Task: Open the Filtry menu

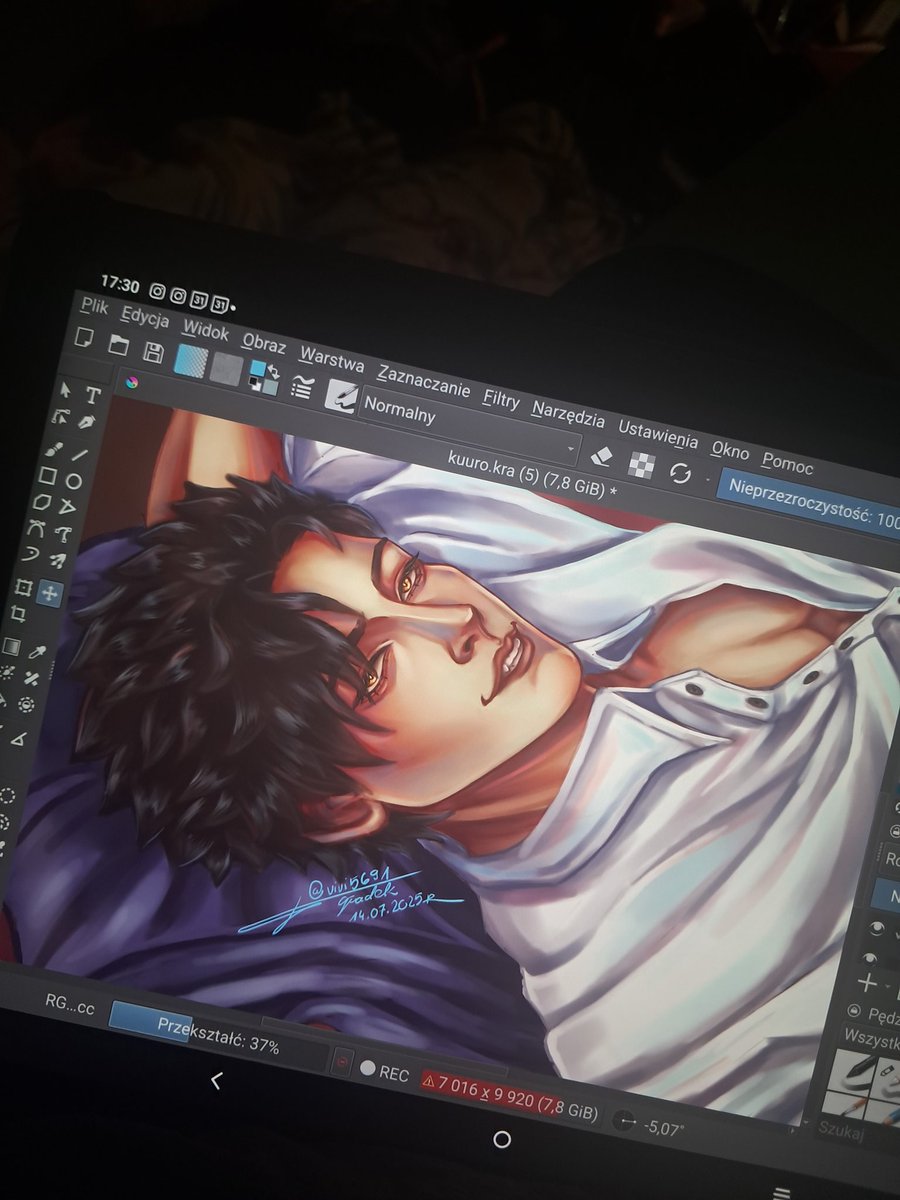Action: [x=501, y=400]
